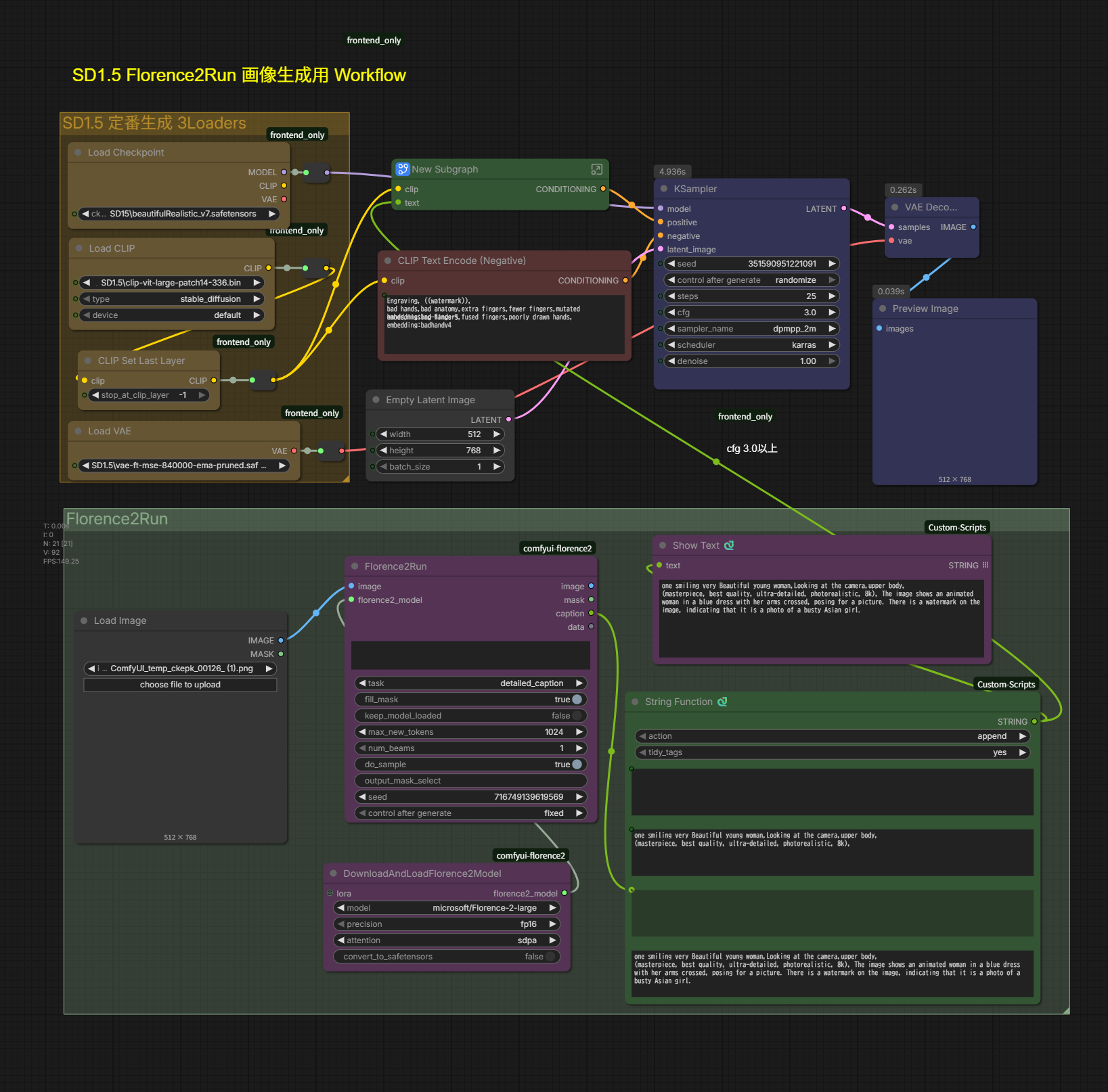Open the scheduler dropdown showing karras
Screen dimensions: 1108x1092
tap(750, 345)
